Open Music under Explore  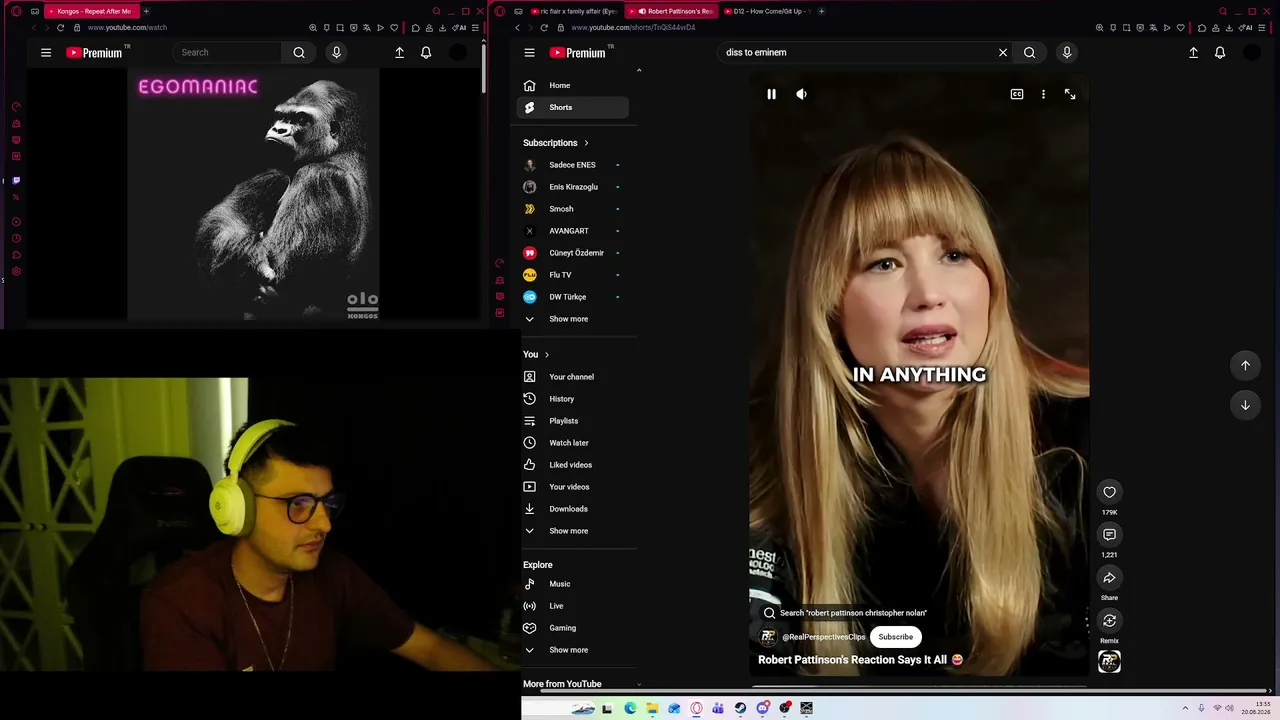(x=573, y=584)
